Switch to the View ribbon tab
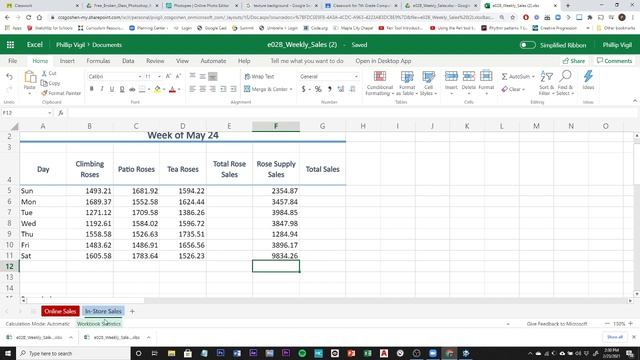640x360 pixels. click(x=182, y=61)
